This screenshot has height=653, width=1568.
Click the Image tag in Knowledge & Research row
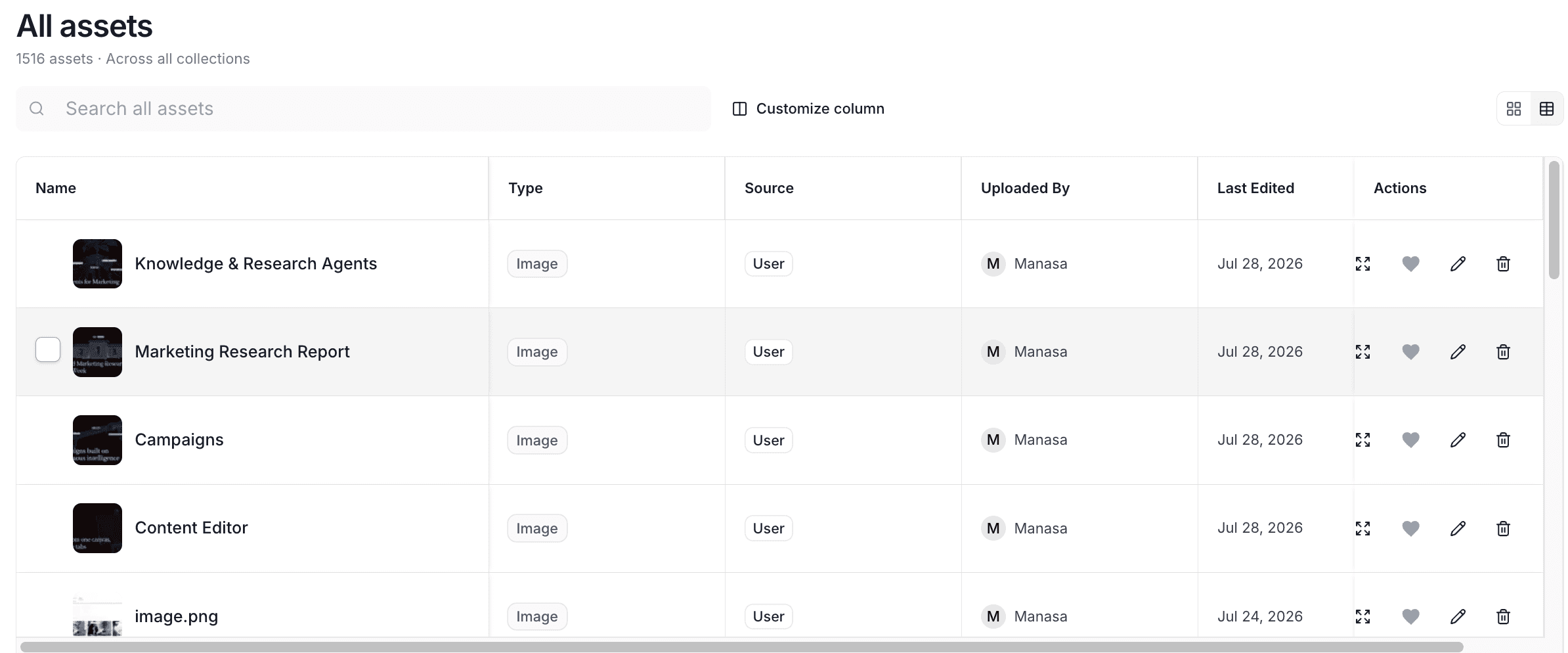click(x=537, y=263)
